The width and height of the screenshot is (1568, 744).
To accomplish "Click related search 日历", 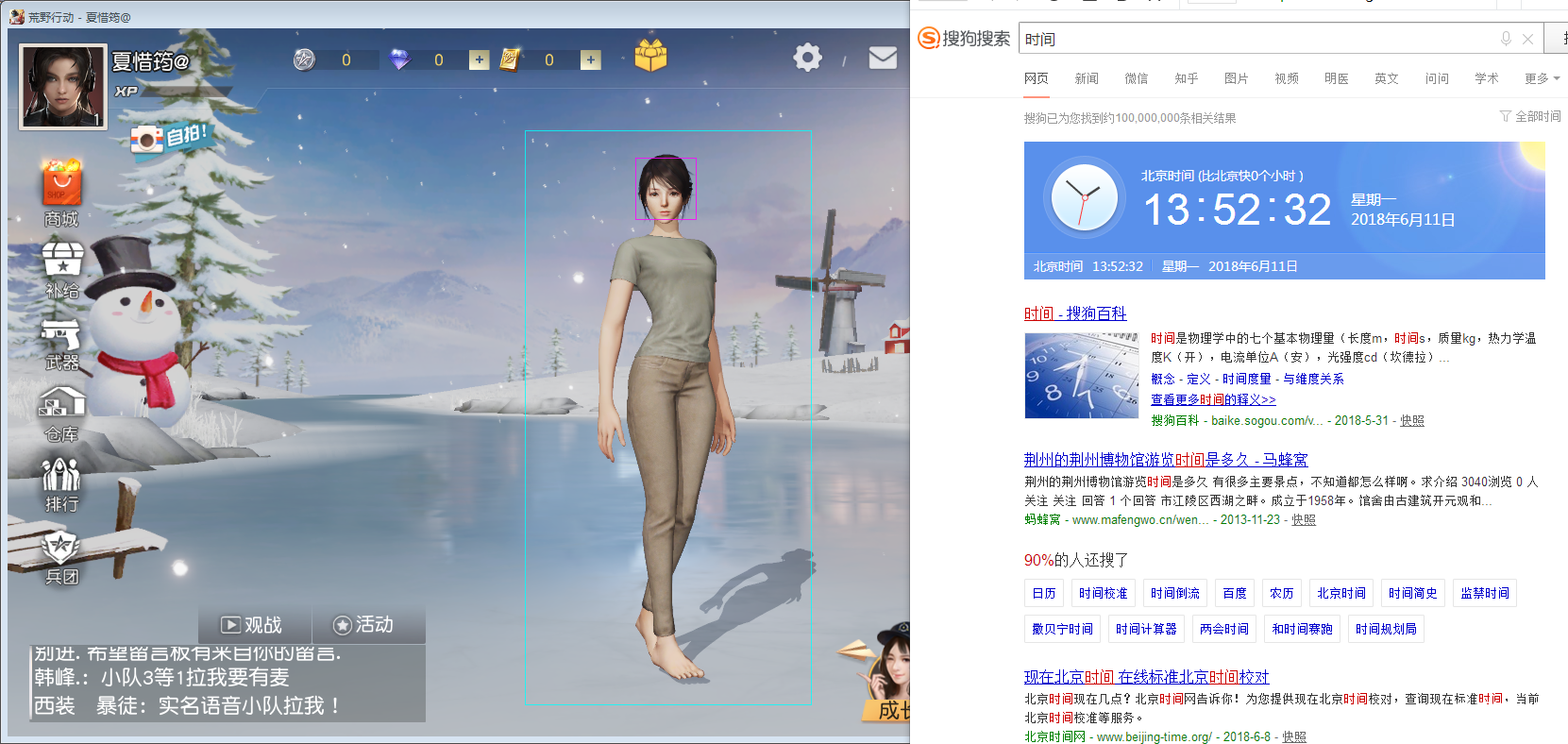I will (x=1044, y=593).
